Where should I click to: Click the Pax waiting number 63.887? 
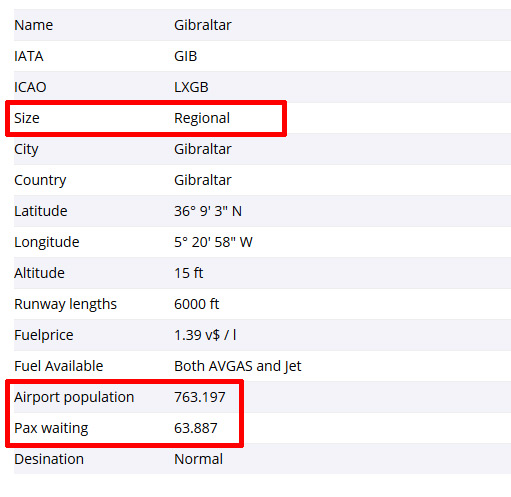coord(196,428)
